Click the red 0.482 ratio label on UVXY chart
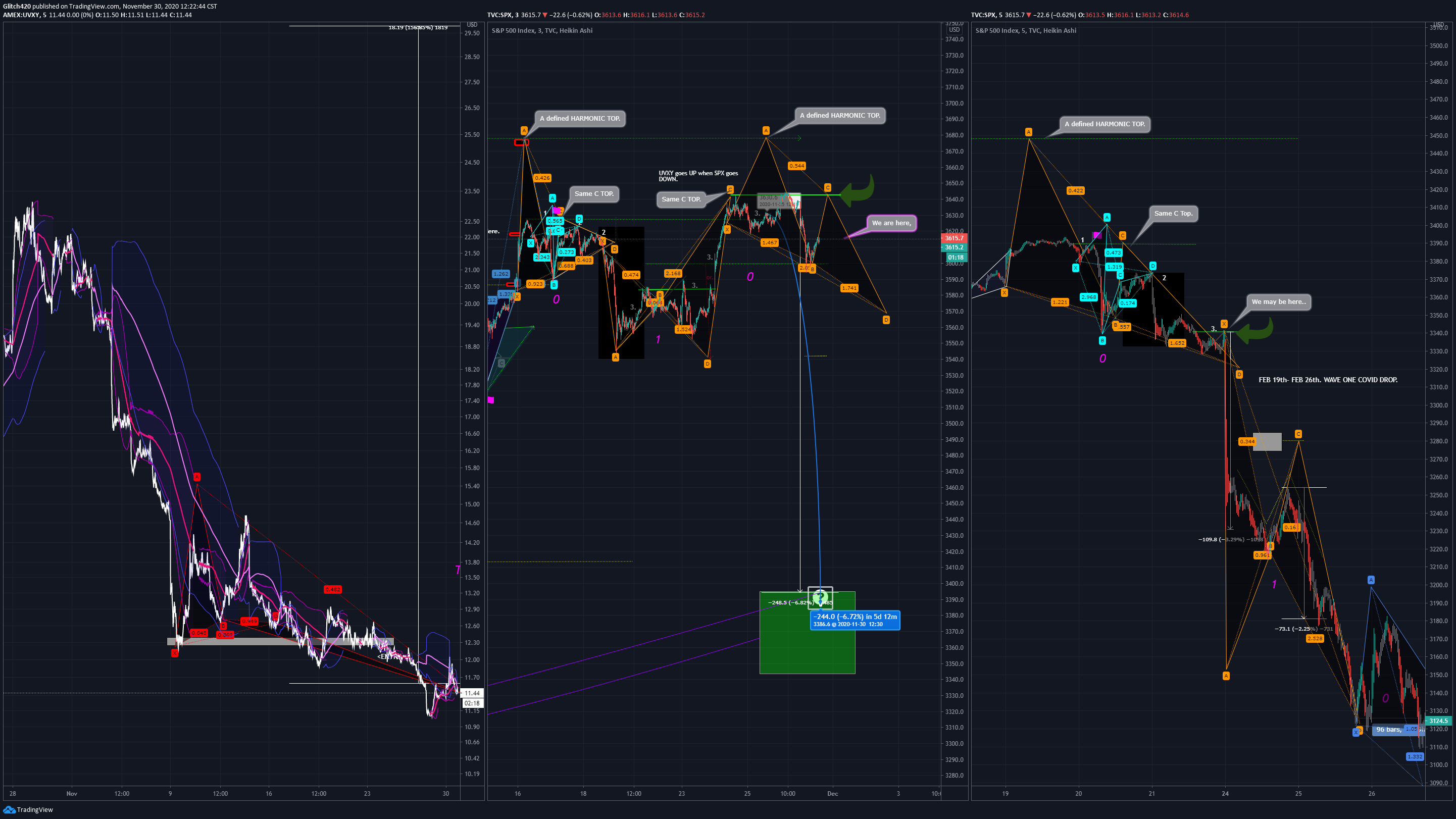 [x=332, y=590]
